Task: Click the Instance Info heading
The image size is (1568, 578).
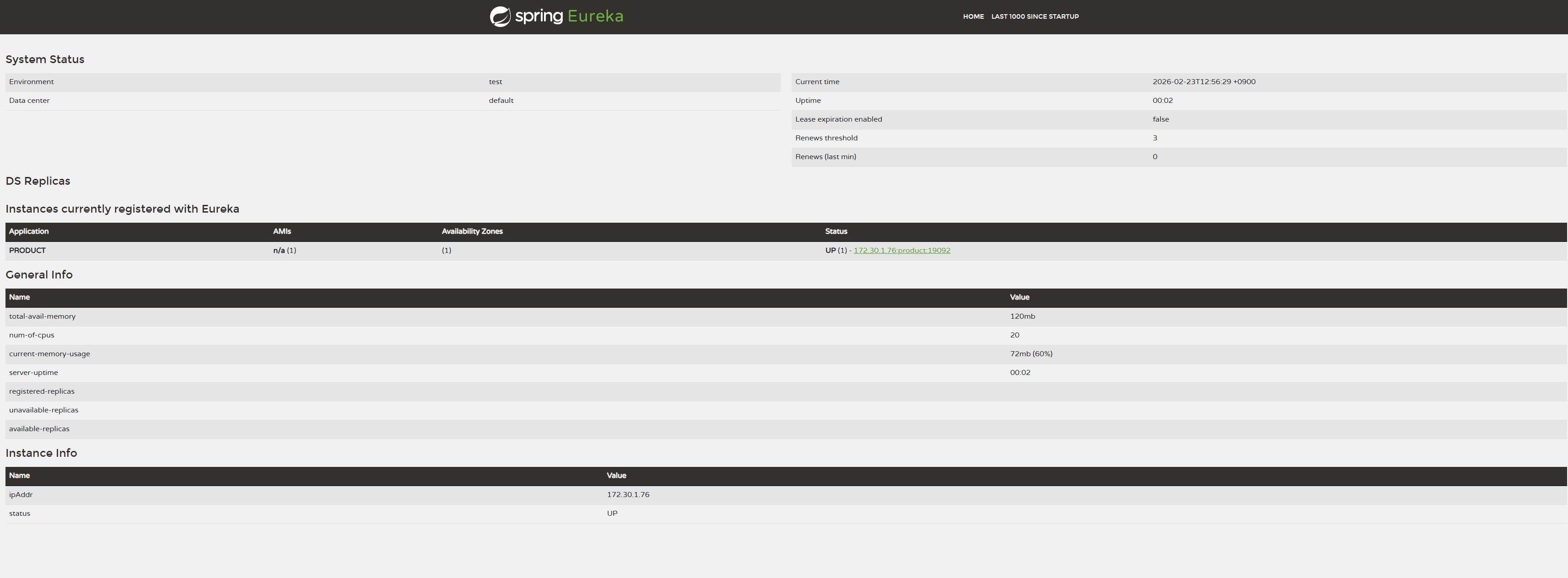Action: (x=42, y=453)
